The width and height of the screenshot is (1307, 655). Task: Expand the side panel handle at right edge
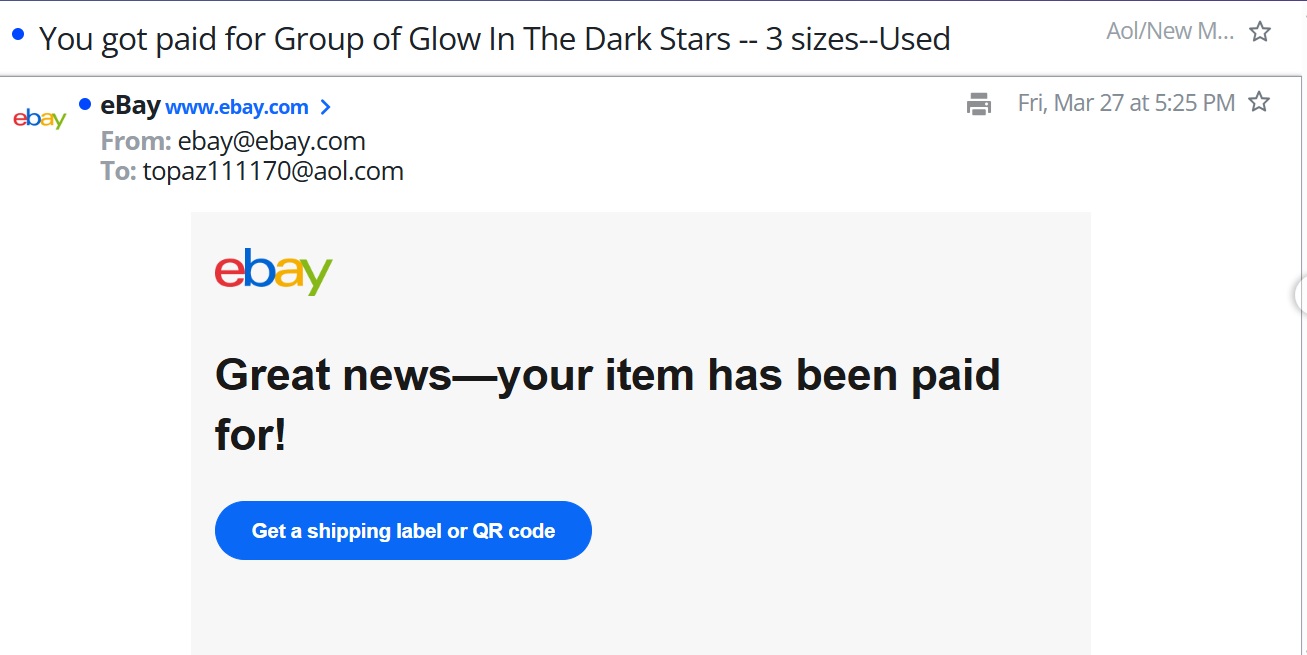click(1300, 293)
